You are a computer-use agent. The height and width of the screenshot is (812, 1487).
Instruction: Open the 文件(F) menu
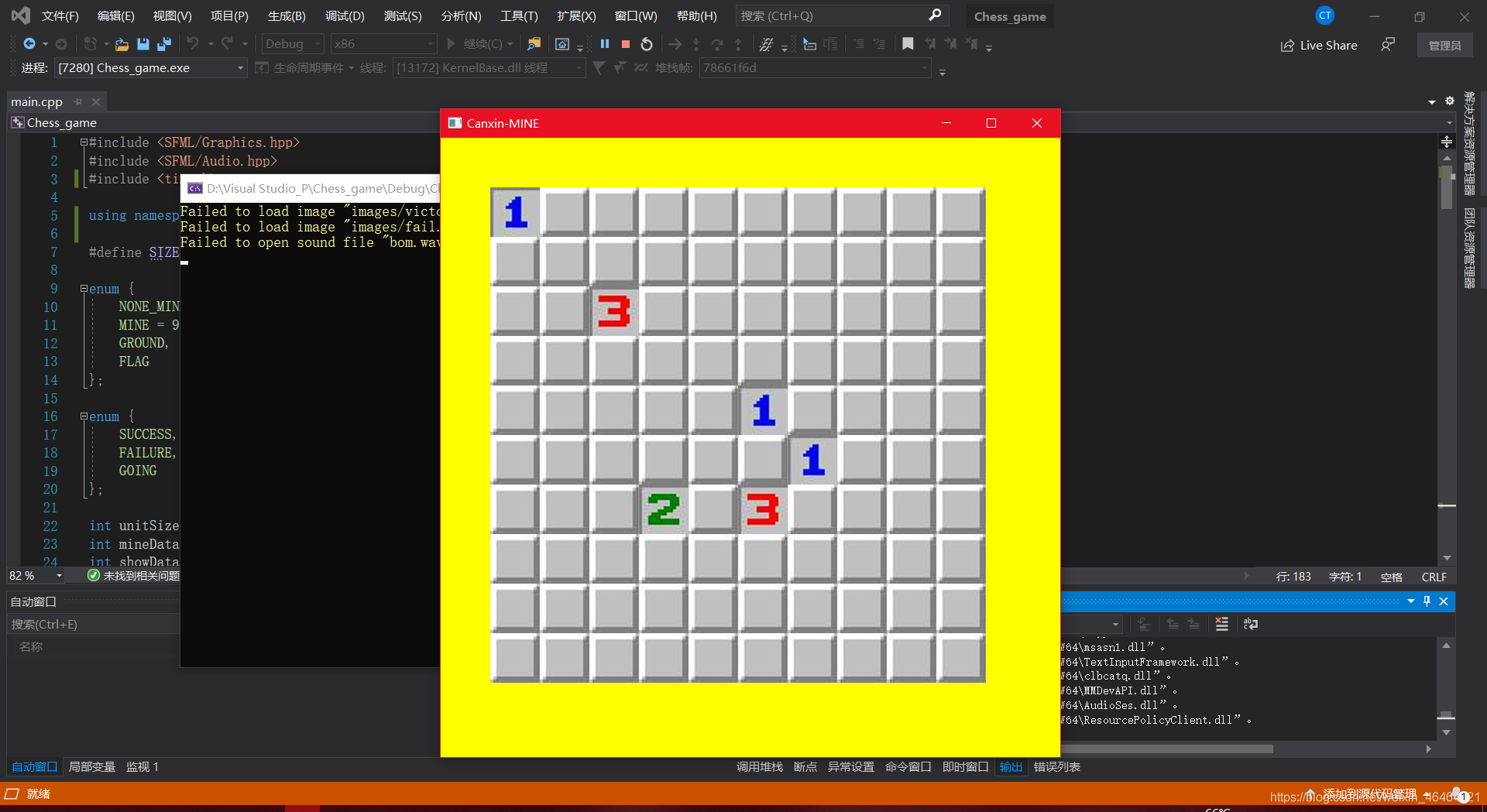tap(60, 16)
